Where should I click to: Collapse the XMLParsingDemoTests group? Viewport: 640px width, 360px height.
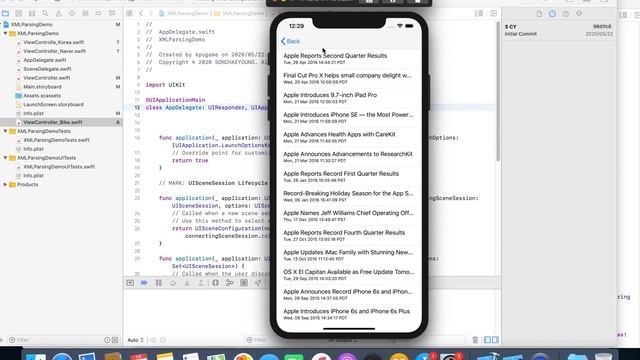tap(5, 131)
